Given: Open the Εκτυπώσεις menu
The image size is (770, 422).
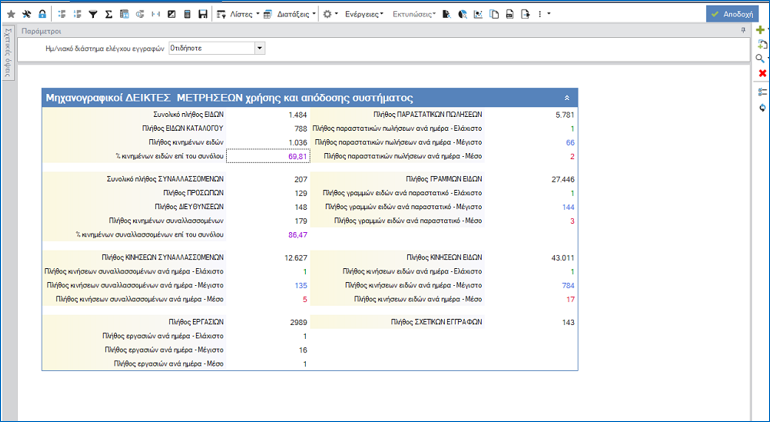Looking at the screenshot, I should 414,14.
